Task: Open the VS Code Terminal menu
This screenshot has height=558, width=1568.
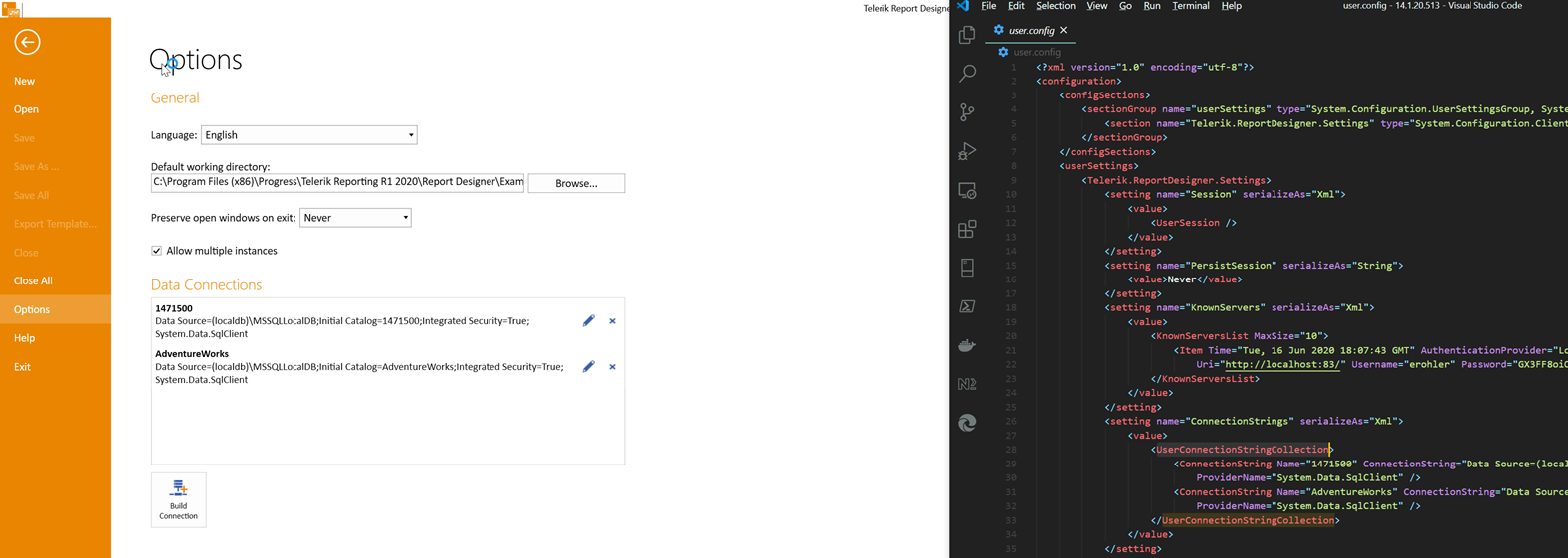Action: tap(1190, 6)
